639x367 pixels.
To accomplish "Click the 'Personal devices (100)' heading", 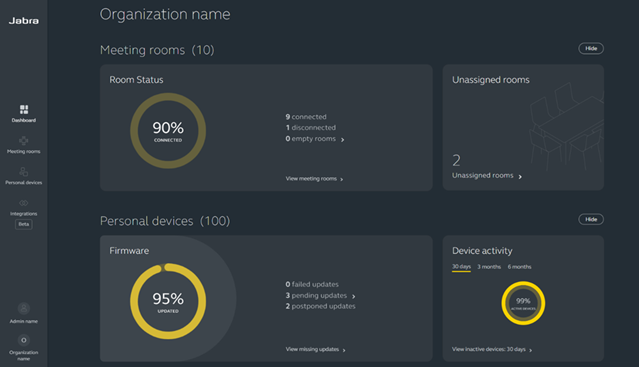I will [165, 221].
